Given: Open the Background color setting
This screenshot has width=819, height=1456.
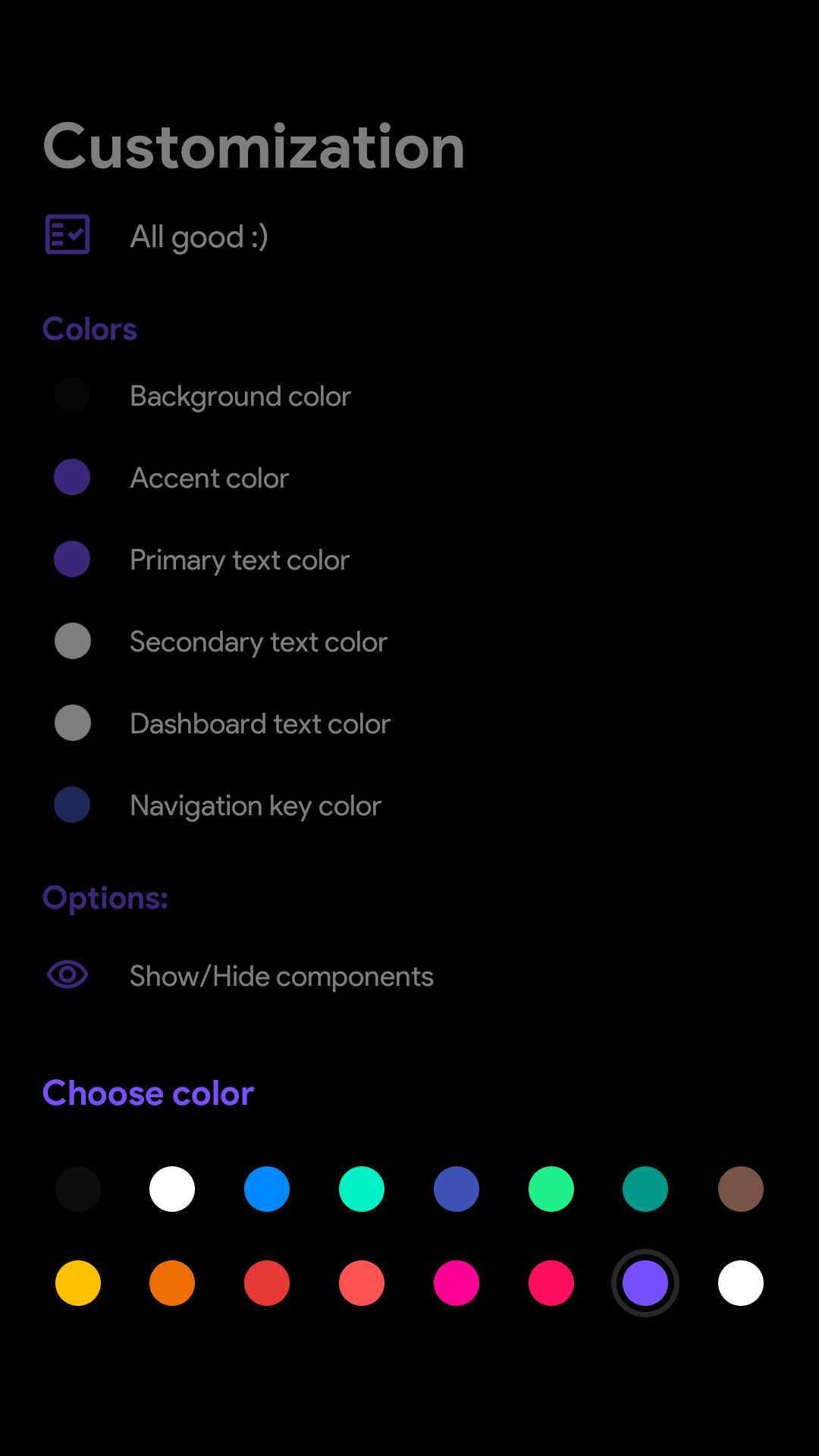Looking at the screenshot, I should [x=240, y=397].
